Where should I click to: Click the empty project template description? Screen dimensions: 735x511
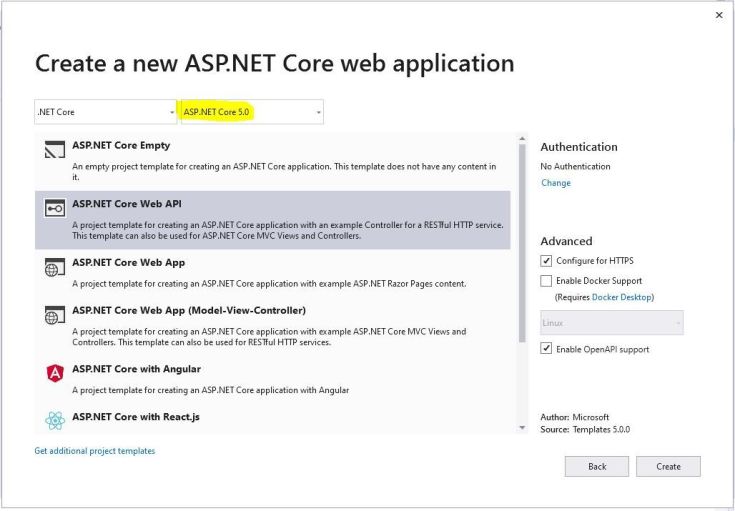284,172
